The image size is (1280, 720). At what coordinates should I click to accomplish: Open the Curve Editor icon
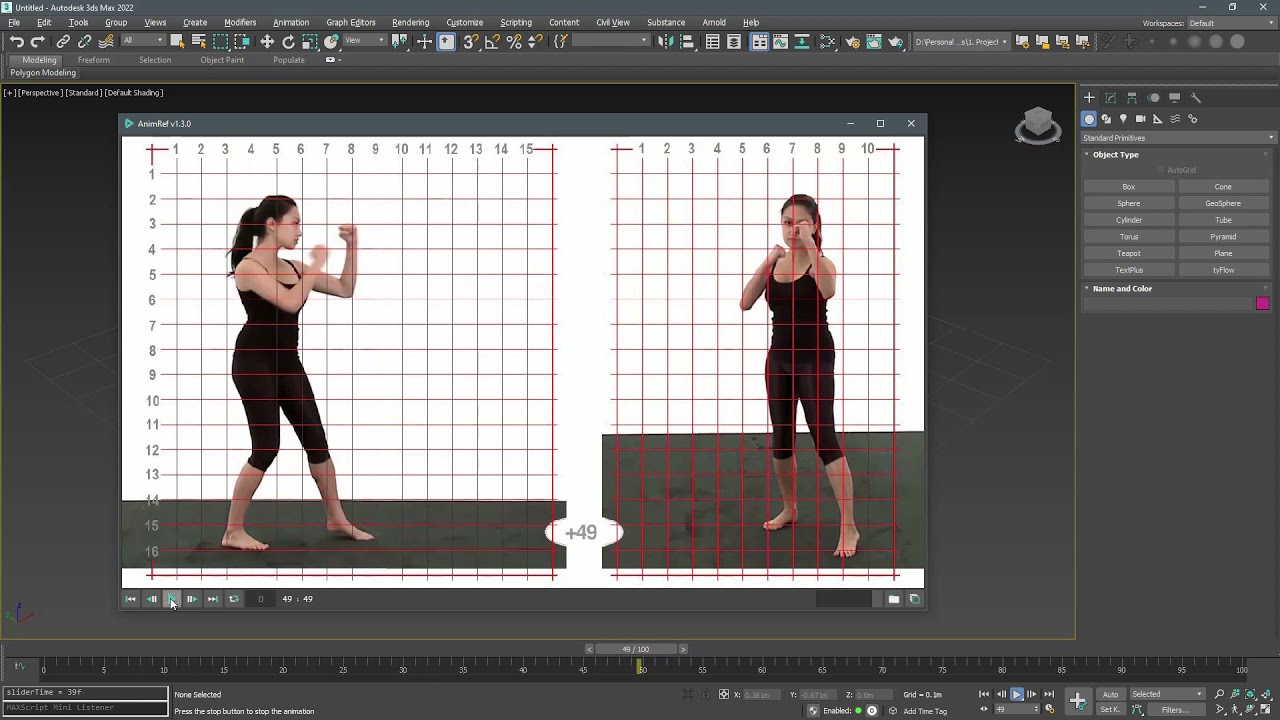tap(780, 41)
